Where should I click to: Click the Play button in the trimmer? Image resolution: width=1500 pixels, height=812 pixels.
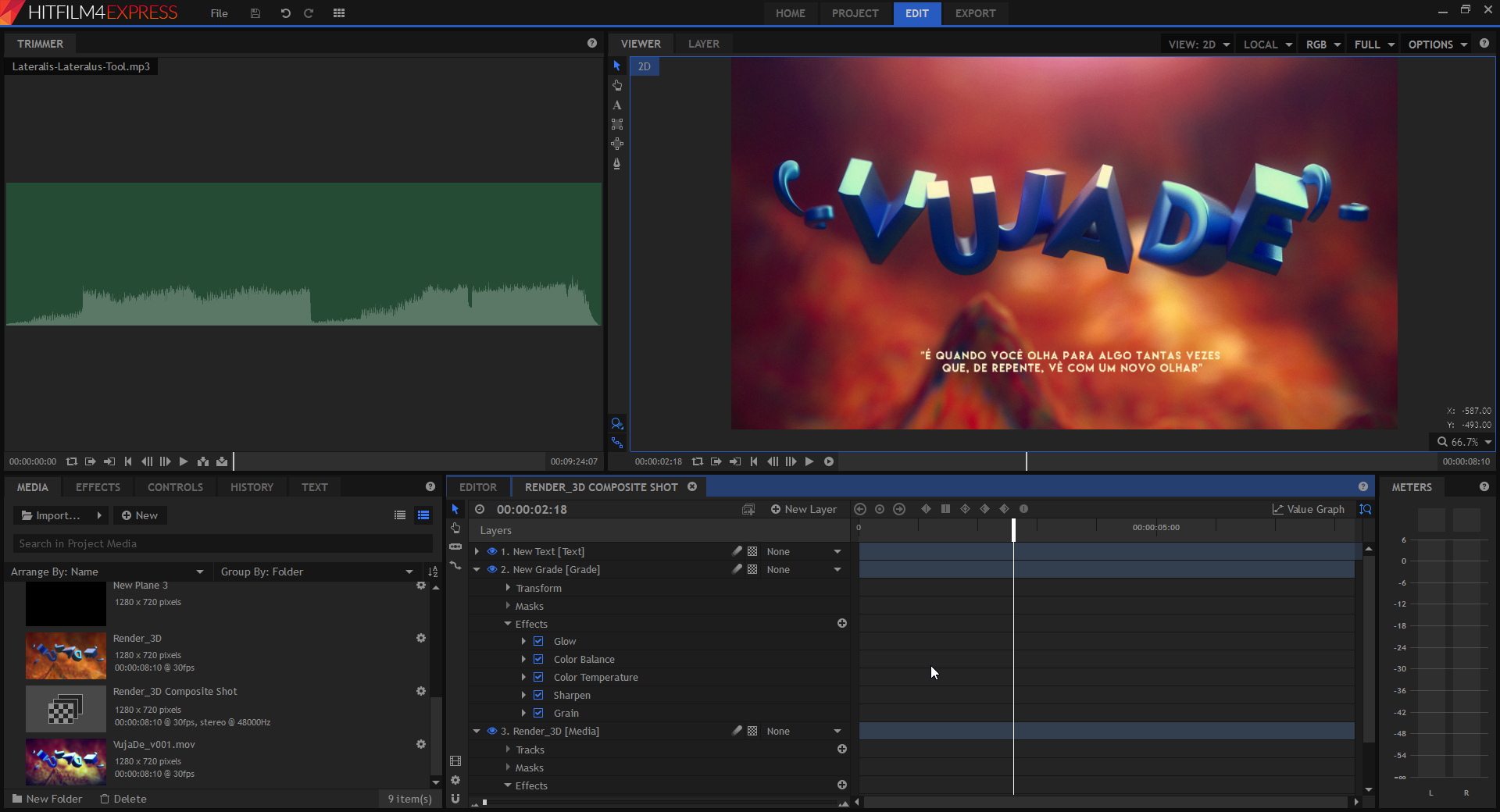tap(184, 461)
